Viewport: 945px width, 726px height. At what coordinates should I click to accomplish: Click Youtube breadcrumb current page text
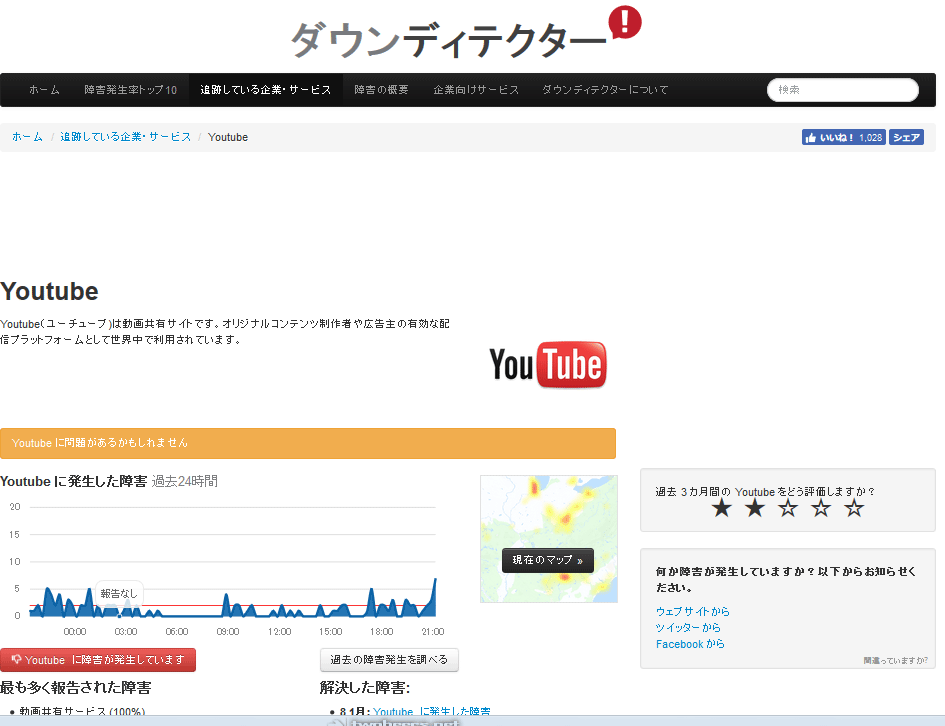point(228,137)
